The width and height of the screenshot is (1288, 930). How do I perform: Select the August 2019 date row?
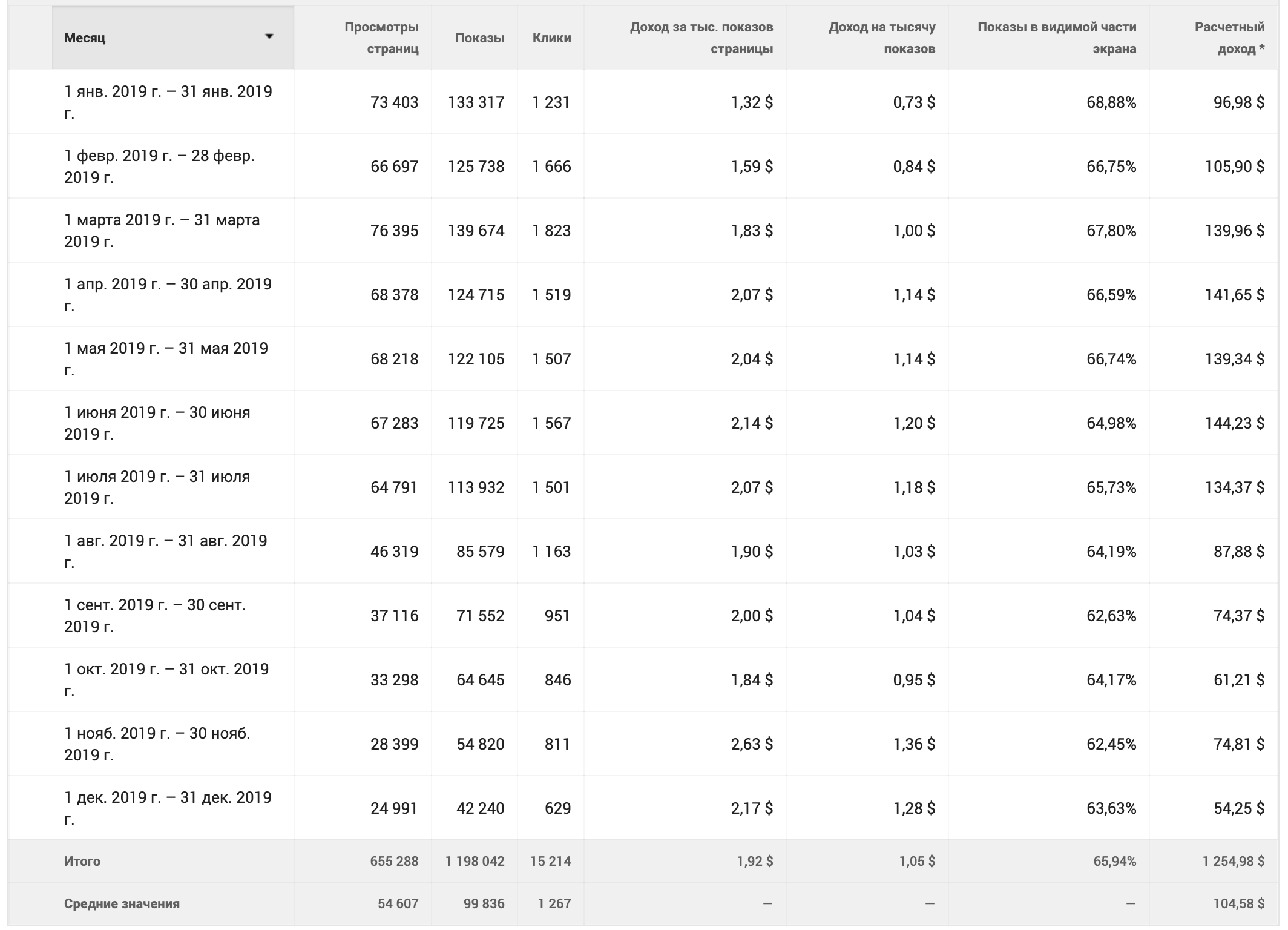165,552
